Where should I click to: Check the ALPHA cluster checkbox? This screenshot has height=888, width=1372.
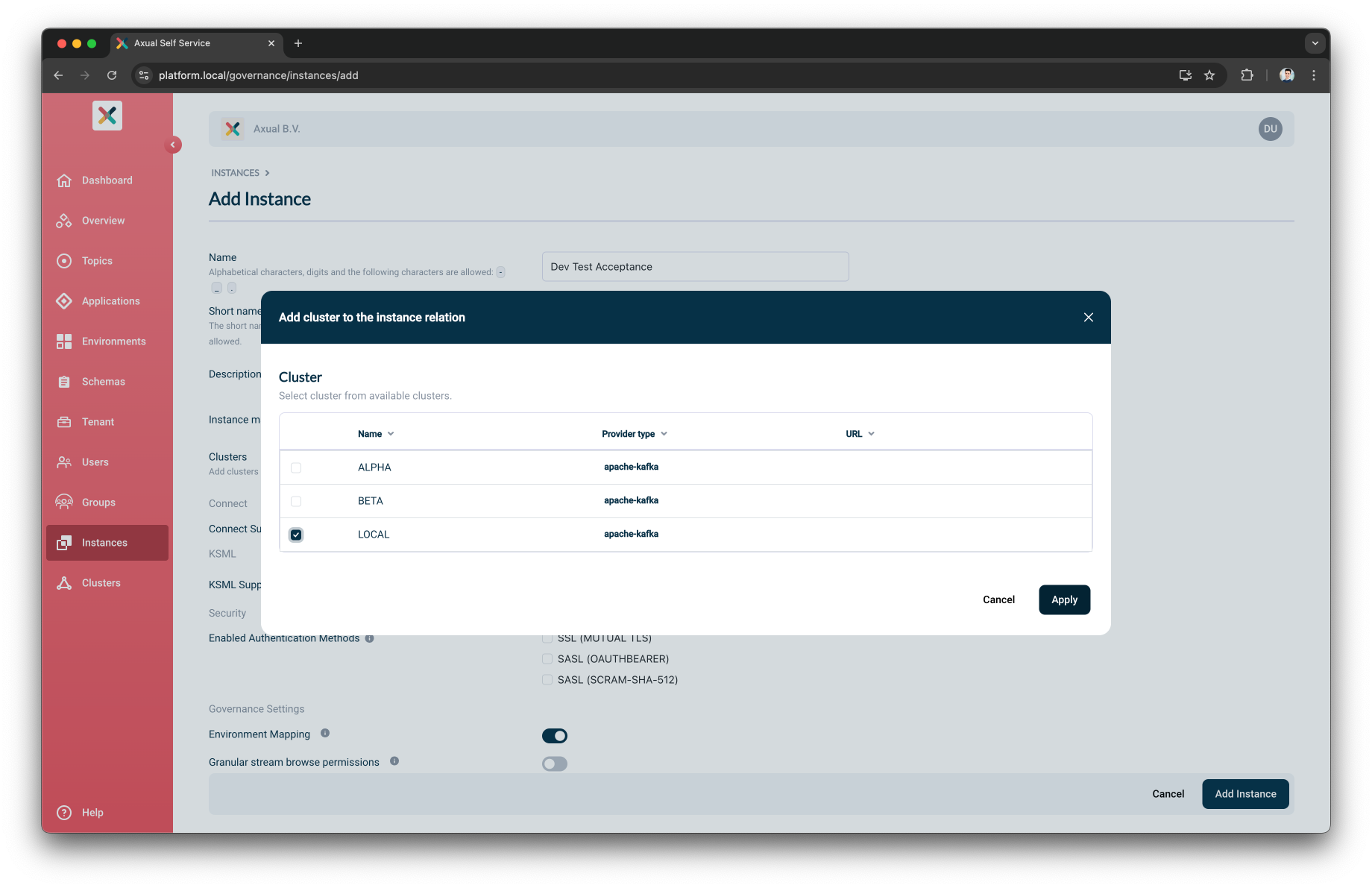(x=296, y=467)
